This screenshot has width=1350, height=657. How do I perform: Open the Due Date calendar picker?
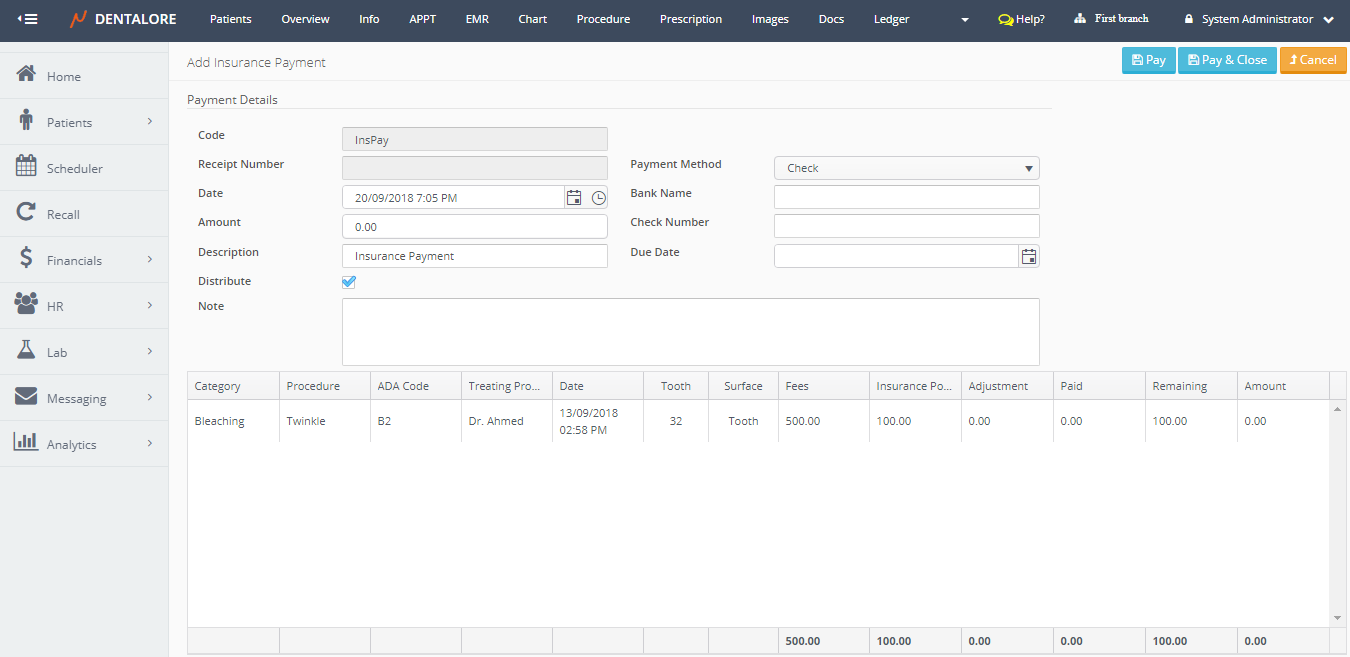pos(1028,257)
